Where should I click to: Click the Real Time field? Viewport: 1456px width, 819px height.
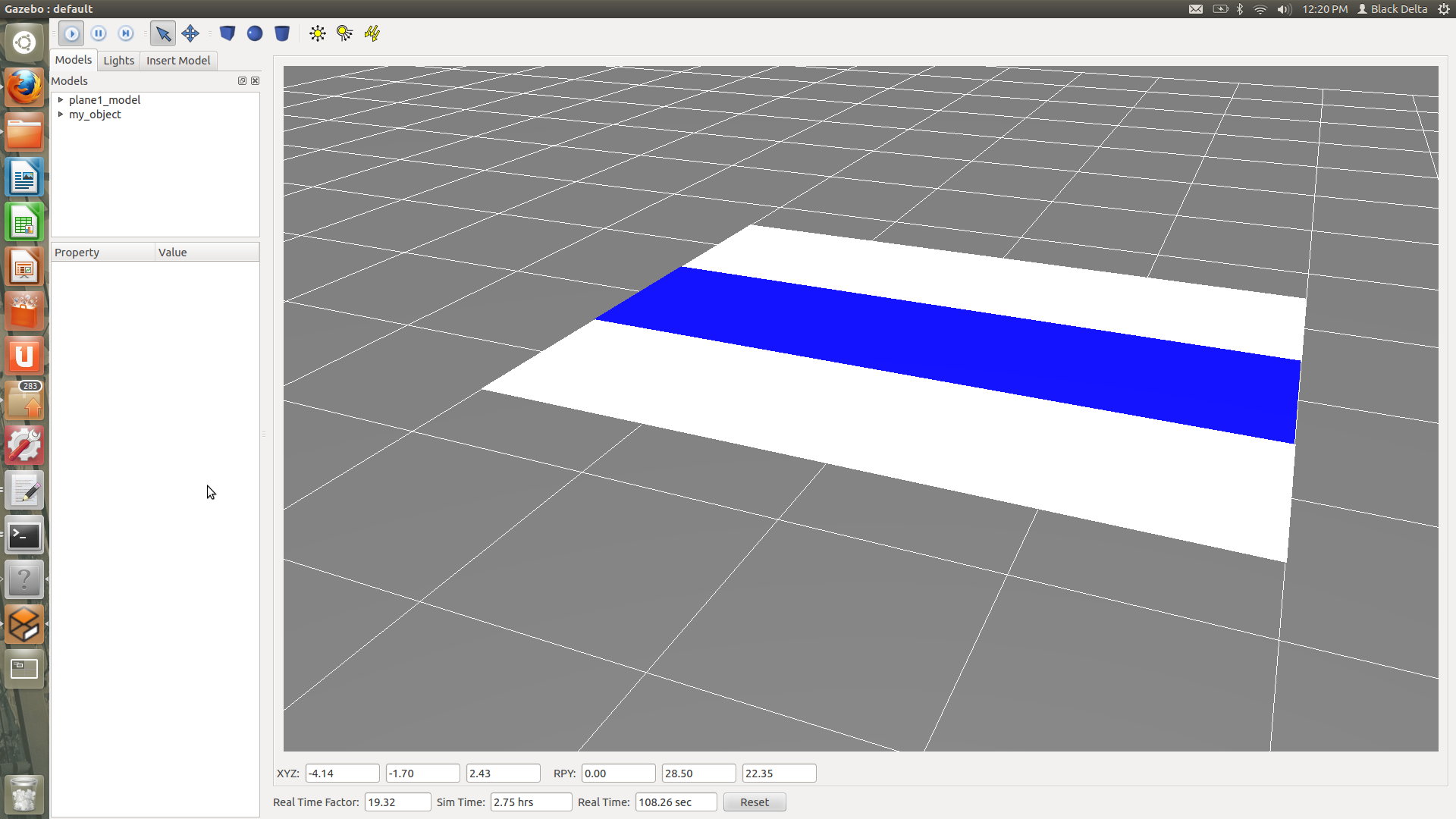click(676, 802)
